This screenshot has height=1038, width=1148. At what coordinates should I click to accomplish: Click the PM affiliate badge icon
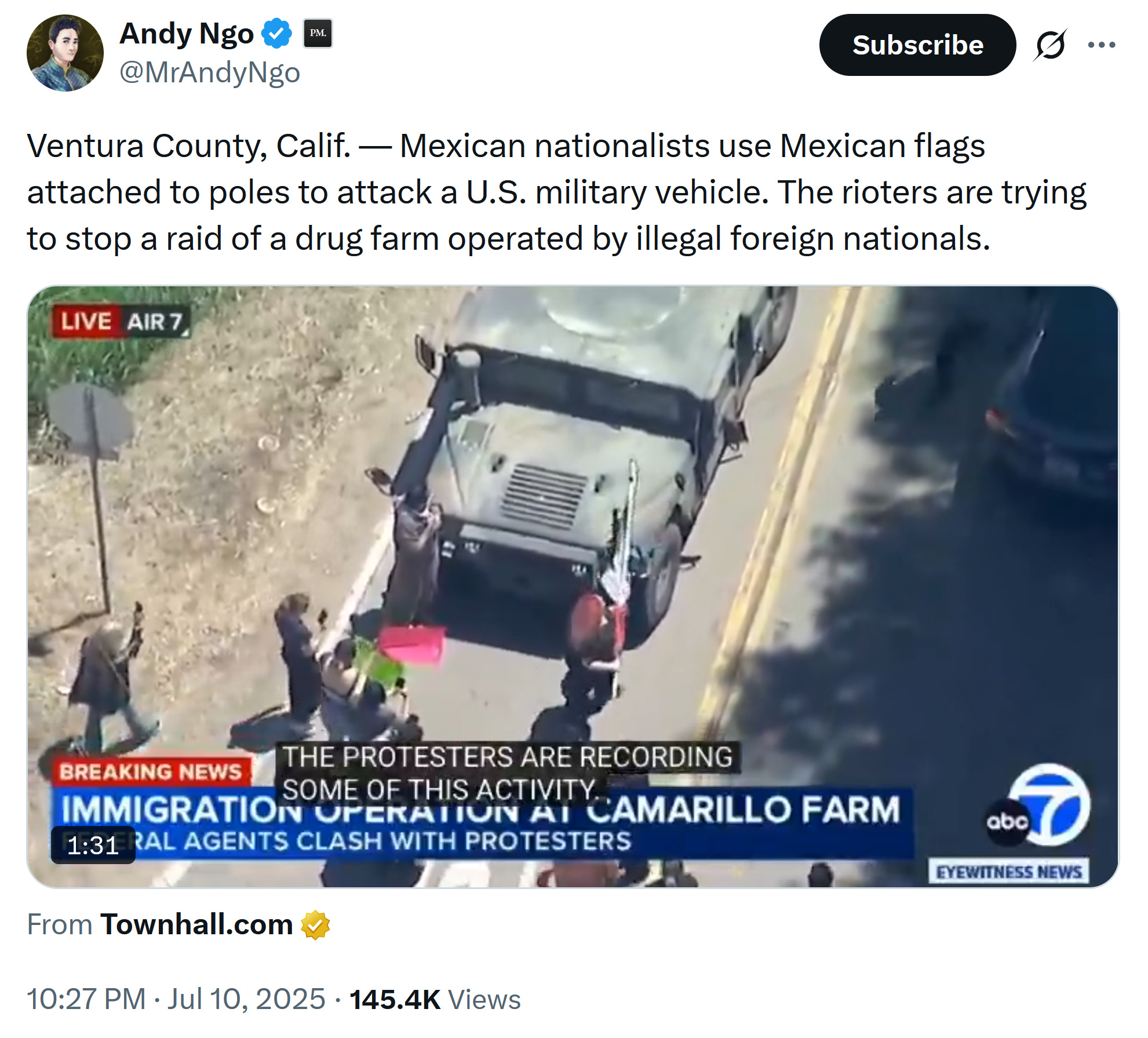(x=318, y=34)
